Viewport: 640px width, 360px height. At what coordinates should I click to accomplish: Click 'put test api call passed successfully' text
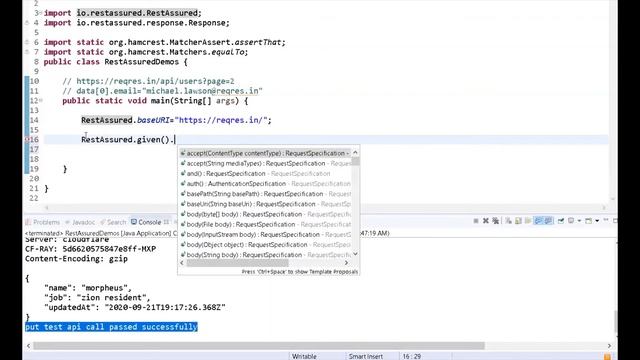111,327
